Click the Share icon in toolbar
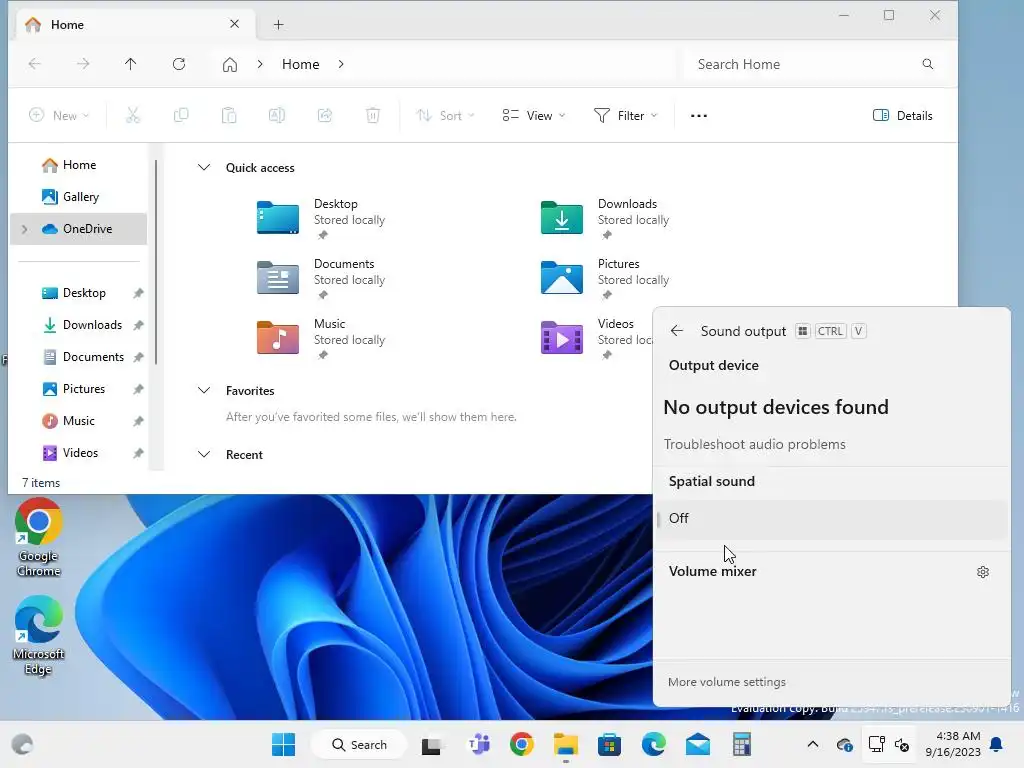The image size is (1024, 768). coord(325,116)
